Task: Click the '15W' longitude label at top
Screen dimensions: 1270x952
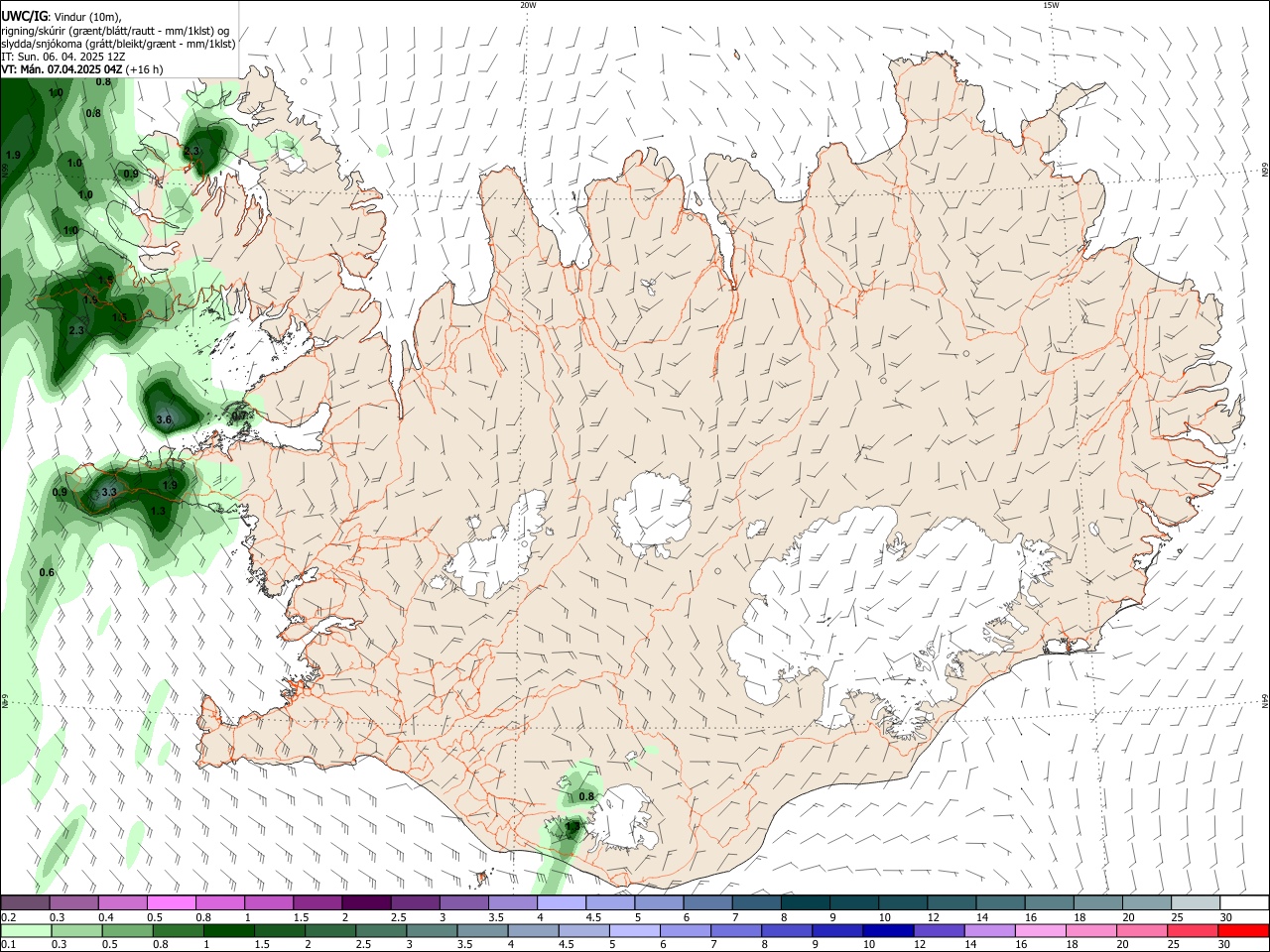Action: tap(1050, 5)
